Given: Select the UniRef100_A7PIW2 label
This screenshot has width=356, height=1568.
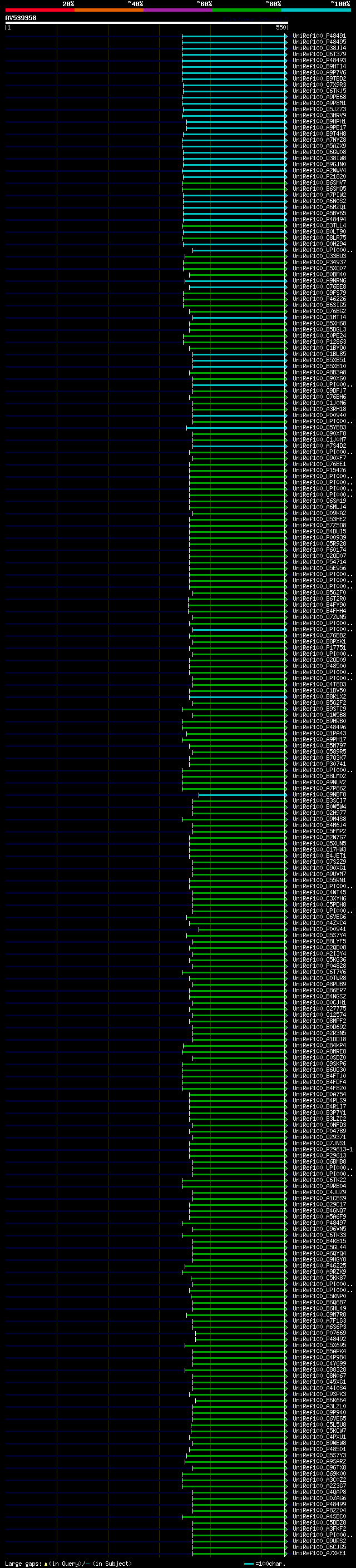Looking at the screenshot, I should click(x=319, y=195).
